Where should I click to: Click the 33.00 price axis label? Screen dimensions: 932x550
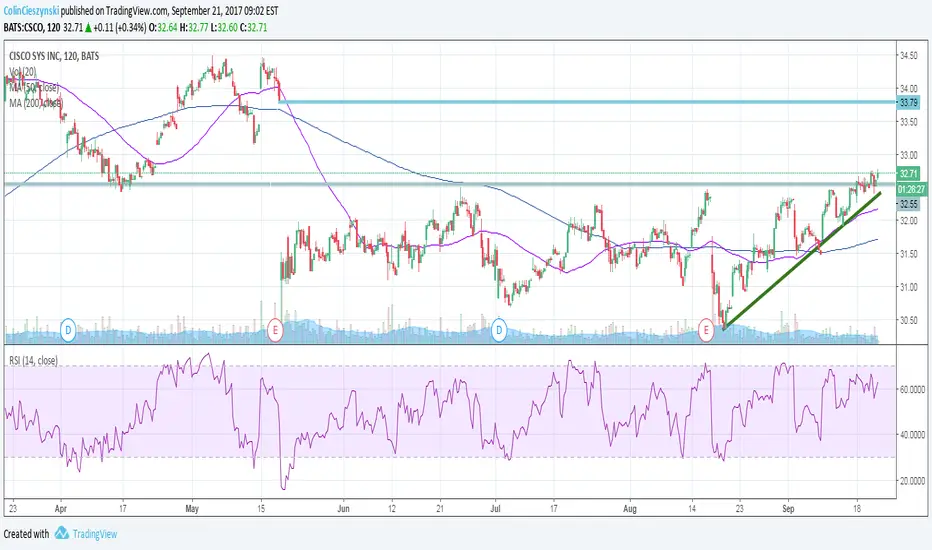(909, 155)
